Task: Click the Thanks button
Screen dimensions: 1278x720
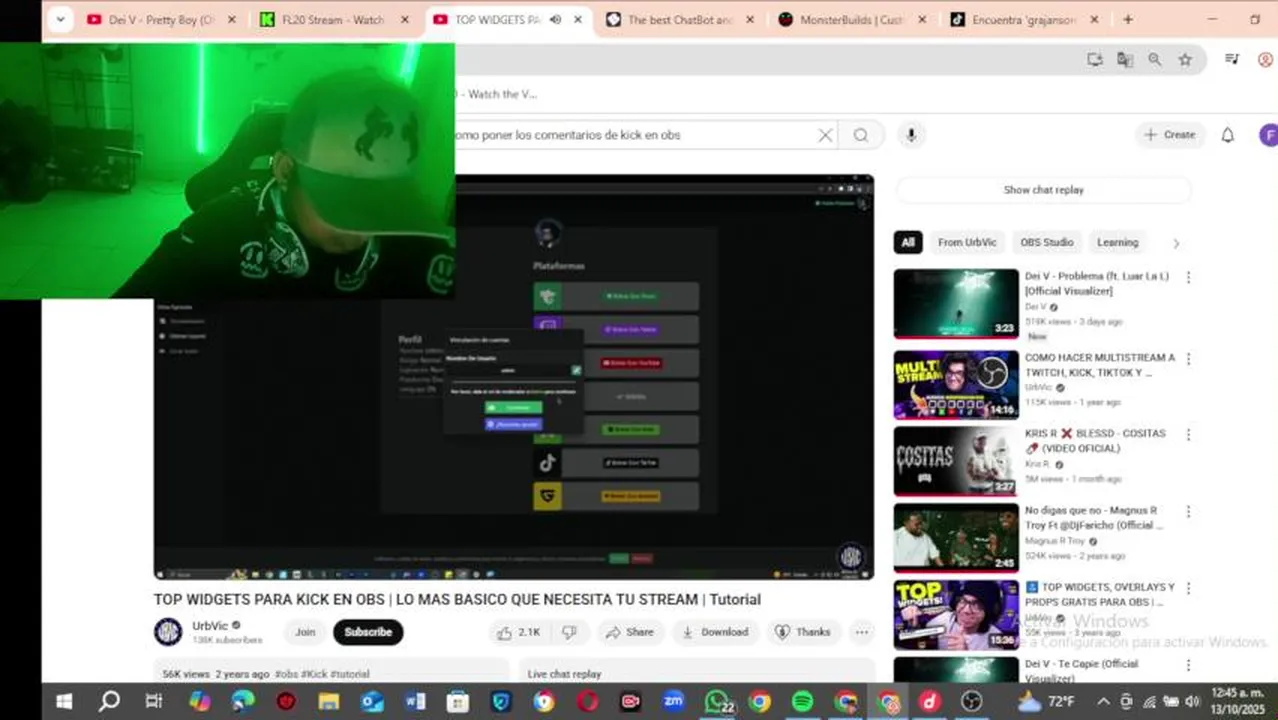Action: click(803, 632)
